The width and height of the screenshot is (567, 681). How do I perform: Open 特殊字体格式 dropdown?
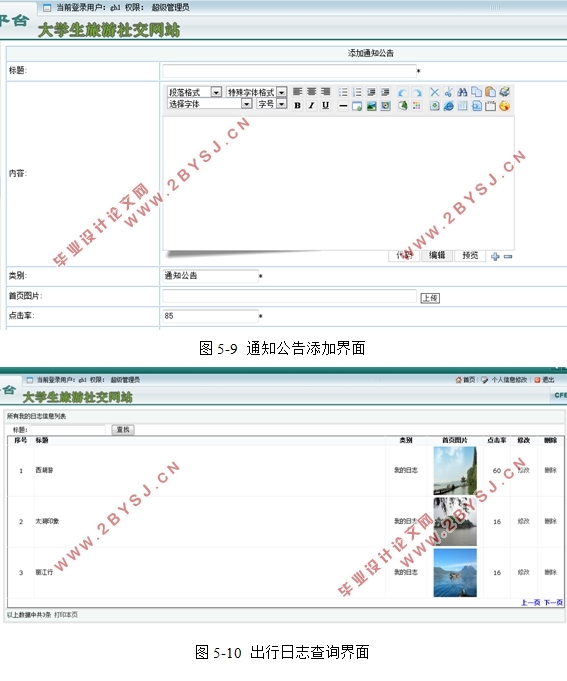257,92
